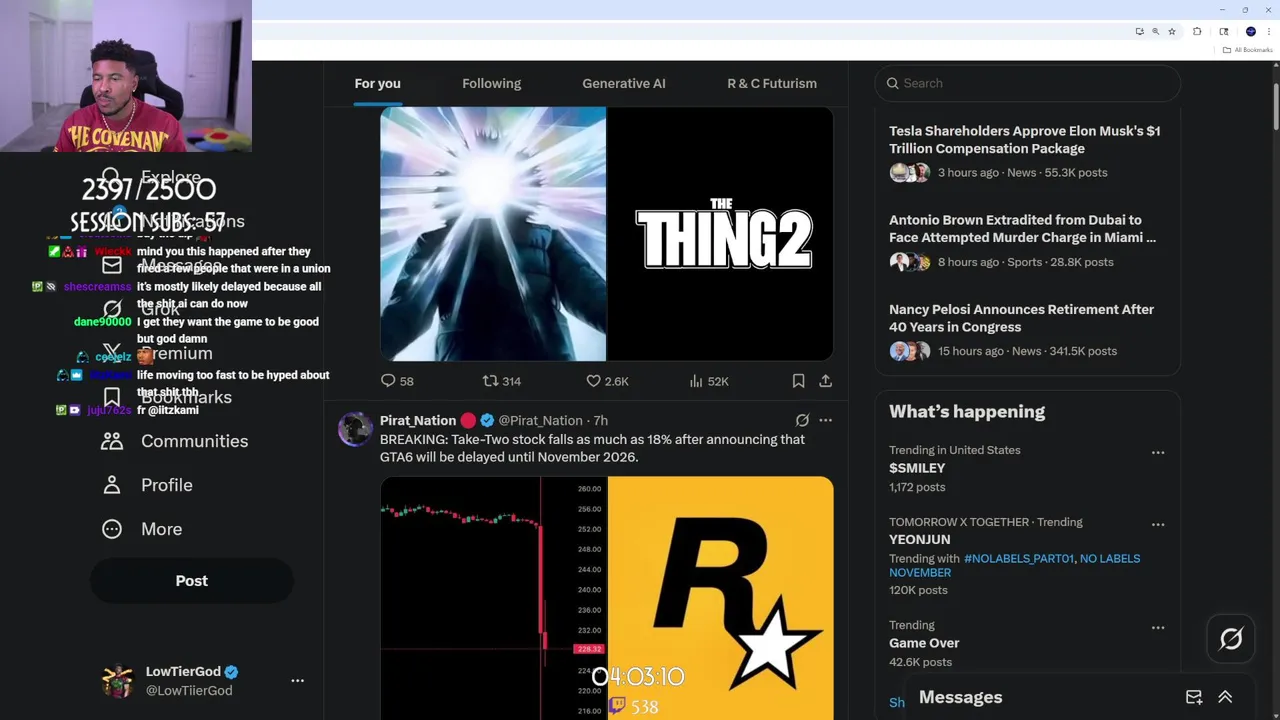Click LowTierGod profile avatar in the sidebar
The image size is (1280, 720).
(x=118, y=680)
